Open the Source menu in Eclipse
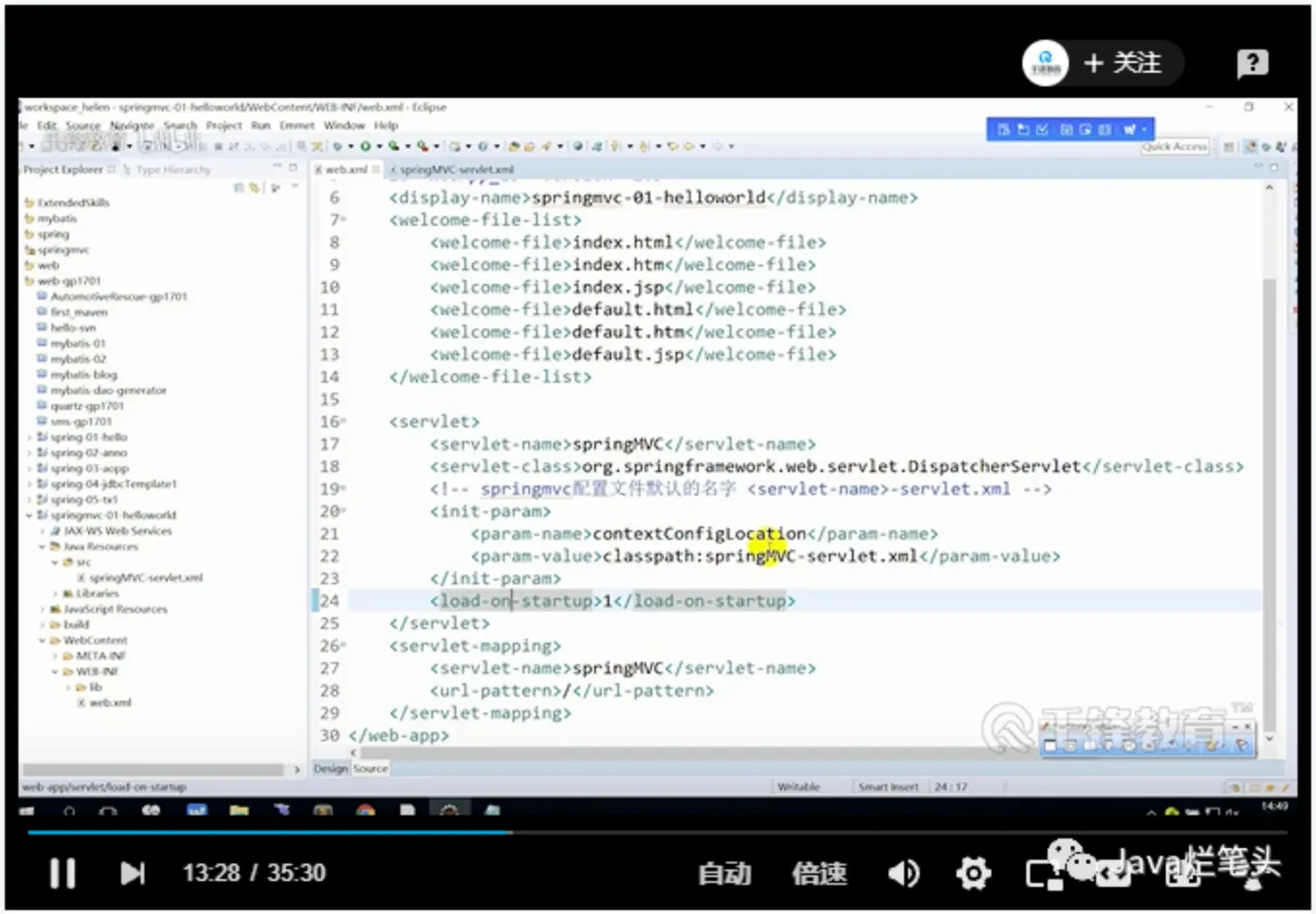The height and width of the screenshot is (914, 1316). click(82, 125)
